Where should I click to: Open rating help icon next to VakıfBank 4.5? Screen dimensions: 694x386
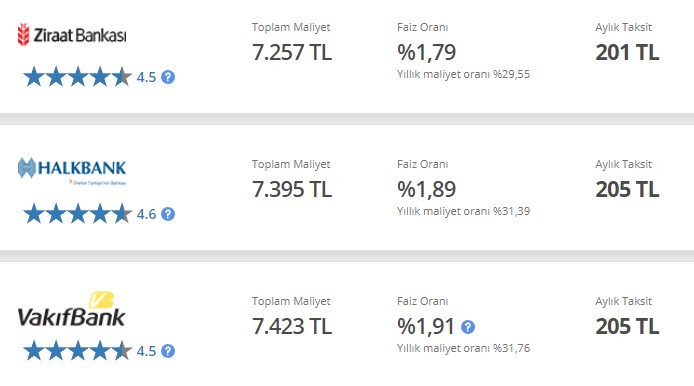tap(168, 351)
